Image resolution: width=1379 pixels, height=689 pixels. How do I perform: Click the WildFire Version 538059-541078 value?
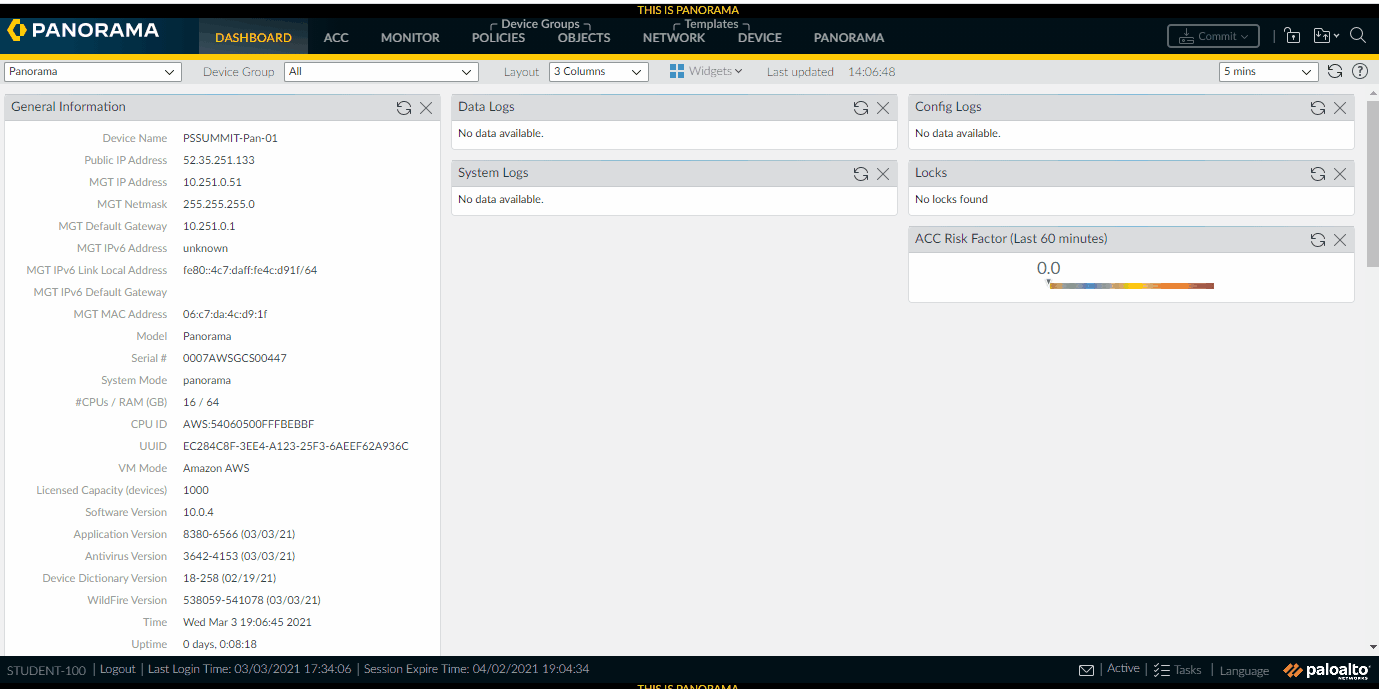pyautogui.click(x=251, y=600)
